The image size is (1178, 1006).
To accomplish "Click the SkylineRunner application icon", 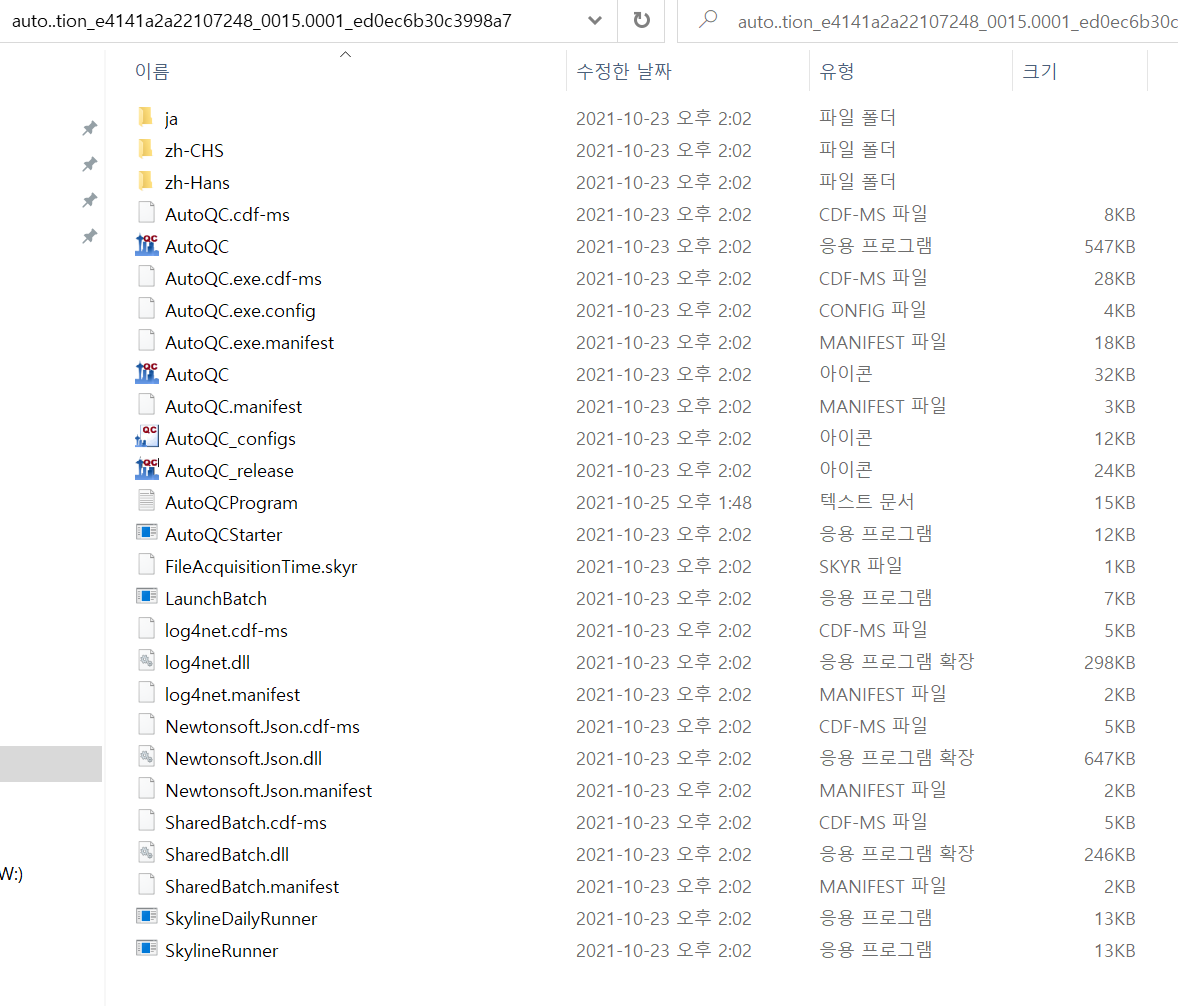I will click(x=147, y=950).
